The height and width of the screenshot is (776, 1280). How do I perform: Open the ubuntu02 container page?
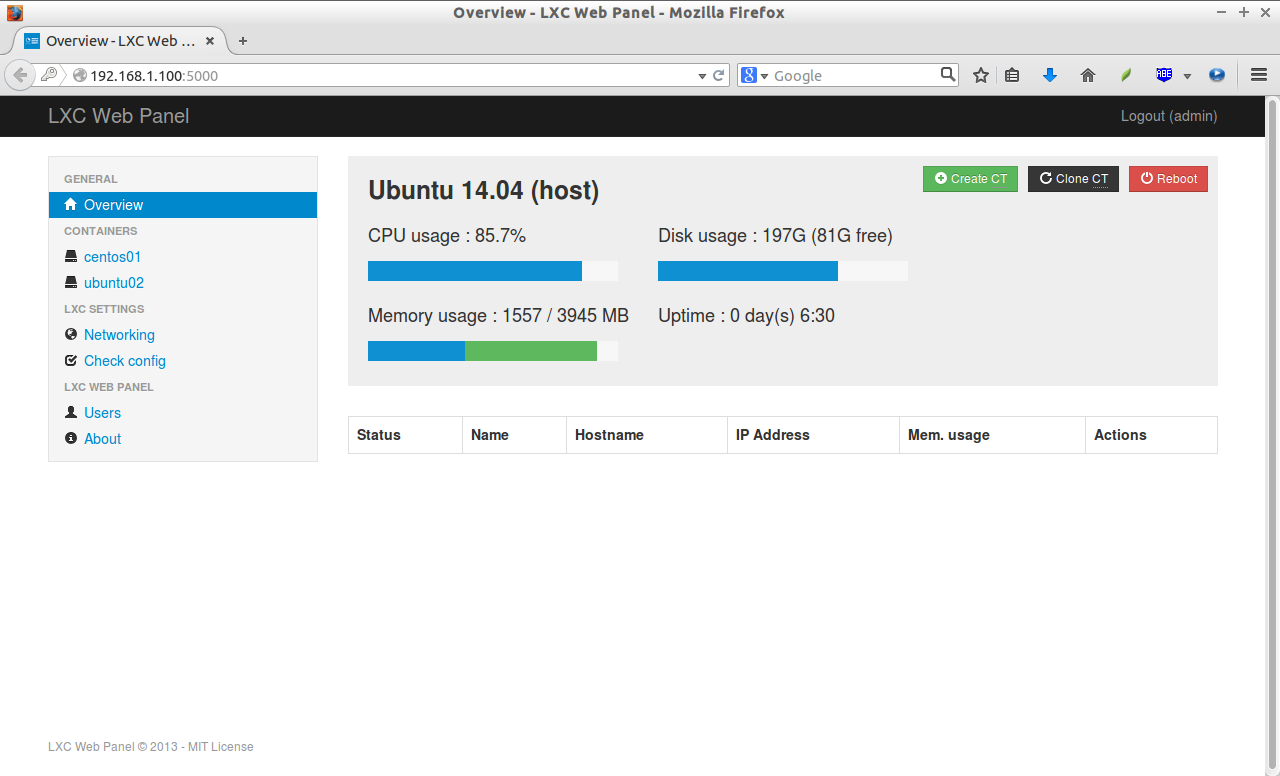114,283
